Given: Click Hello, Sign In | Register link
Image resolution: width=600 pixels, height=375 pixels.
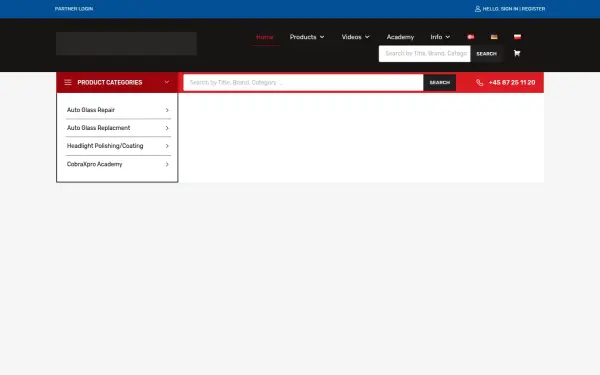Looking at the screenshot, I should click(514, 9).
